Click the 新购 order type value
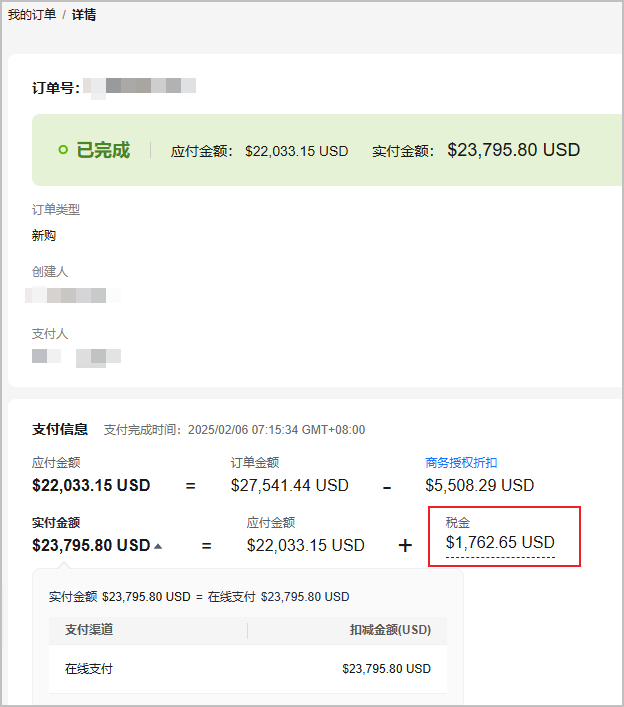624x707 pixels. (x=44, y=235)
